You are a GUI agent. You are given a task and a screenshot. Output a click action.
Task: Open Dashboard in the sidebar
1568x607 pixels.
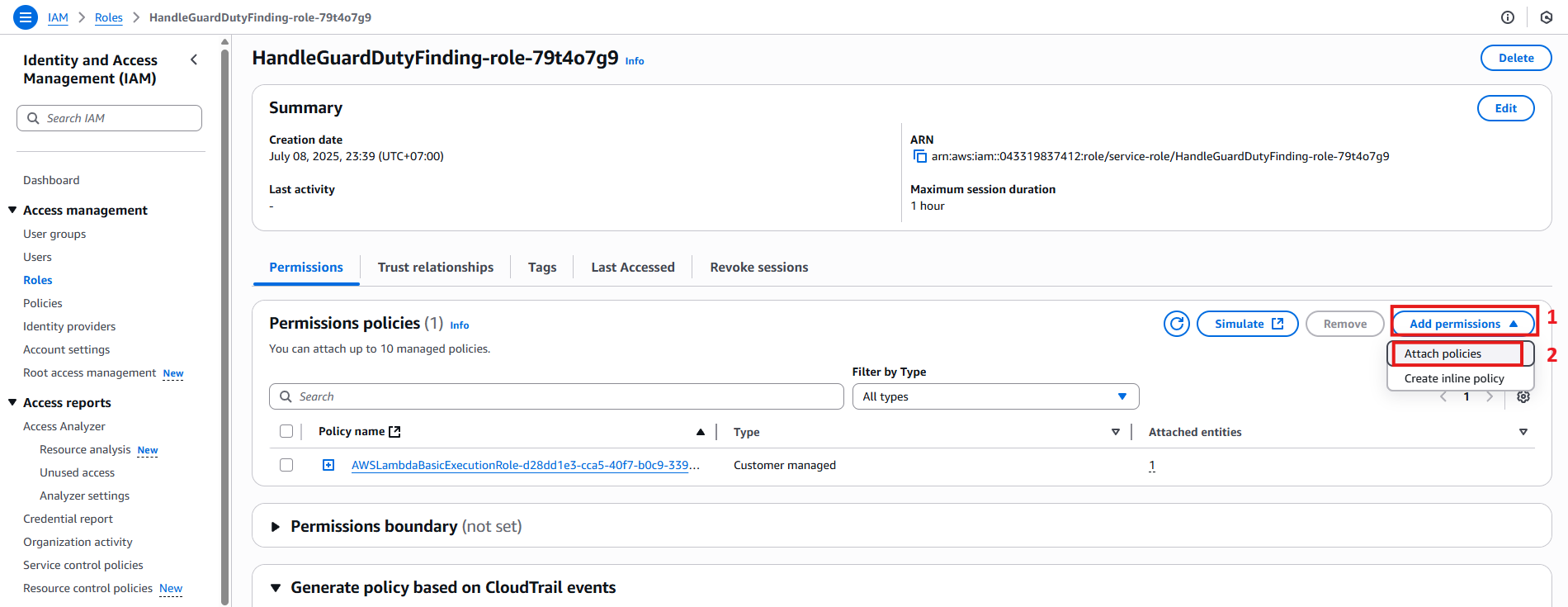(51, 180)
